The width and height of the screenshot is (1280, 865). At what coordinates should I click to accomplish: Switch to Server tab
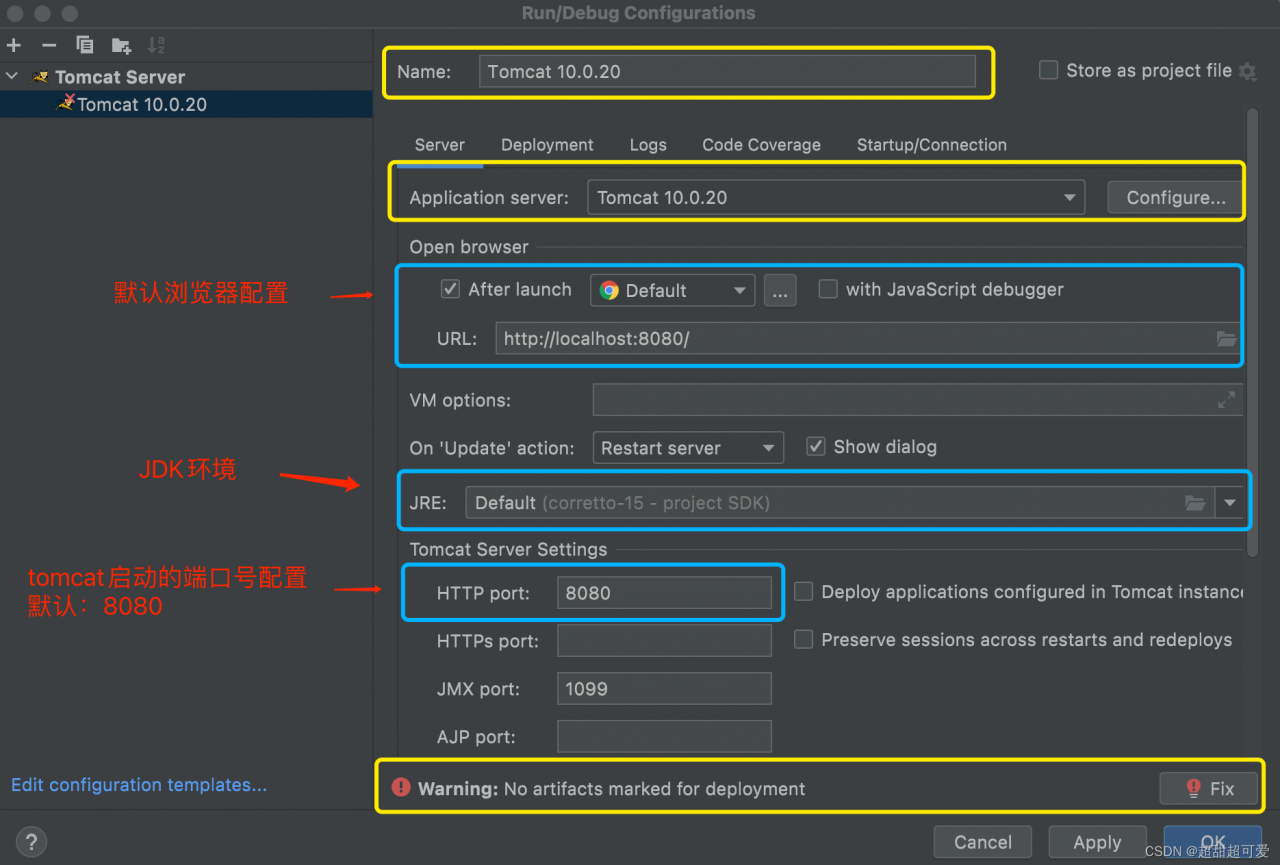(440, 145)
